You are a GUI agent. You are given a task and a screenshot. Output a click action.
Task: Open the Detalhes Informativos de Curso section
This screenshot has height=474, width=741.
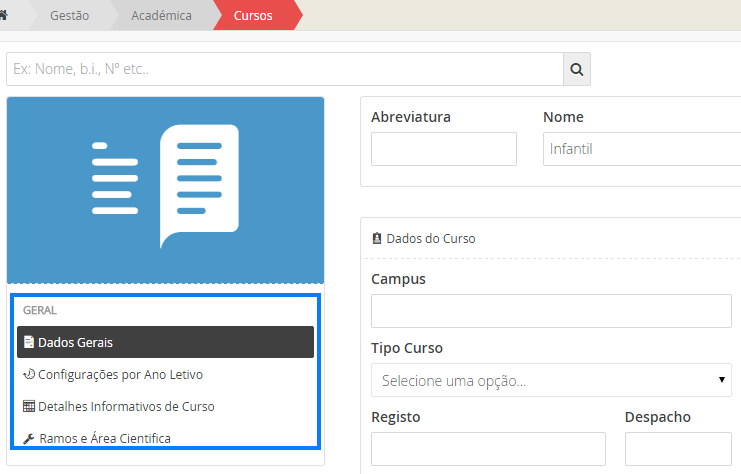pyautogui.click(x=126, y=407)
